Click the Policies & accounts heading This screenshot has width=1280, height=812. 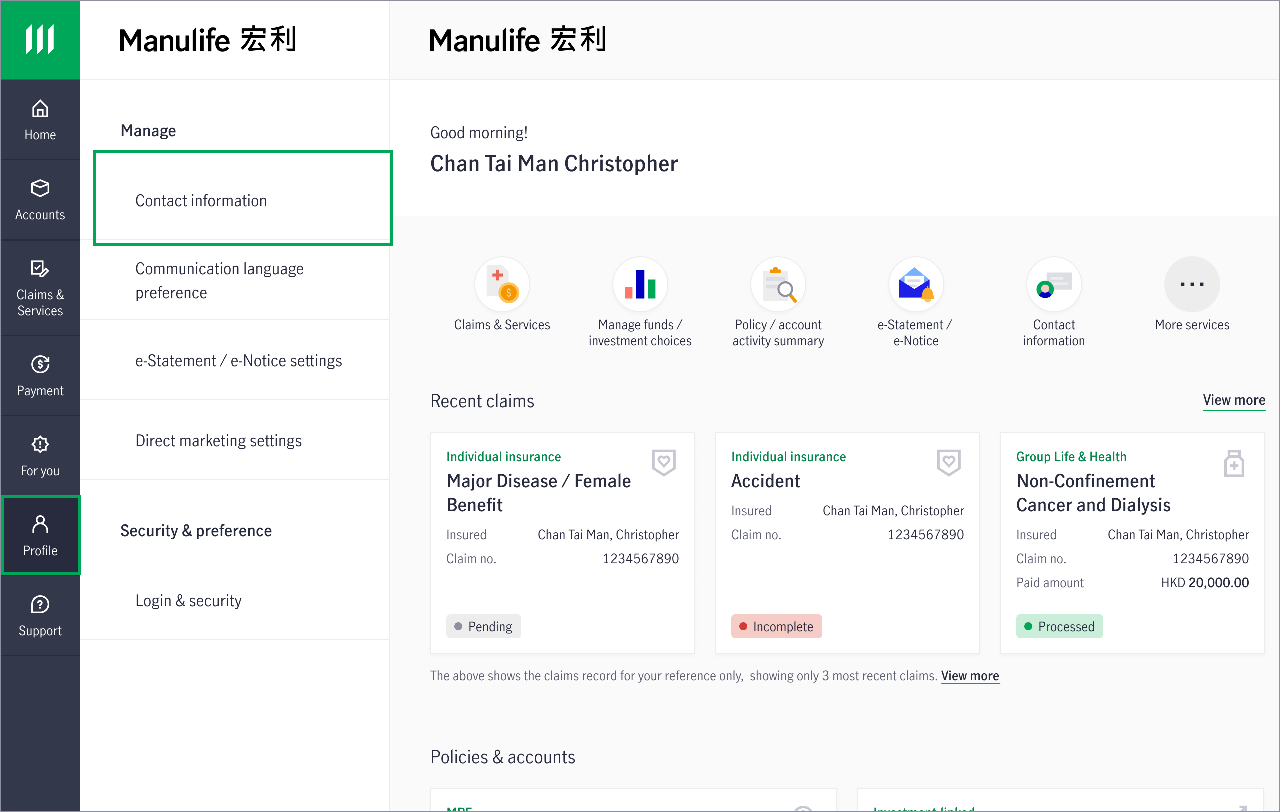[503, 757]
